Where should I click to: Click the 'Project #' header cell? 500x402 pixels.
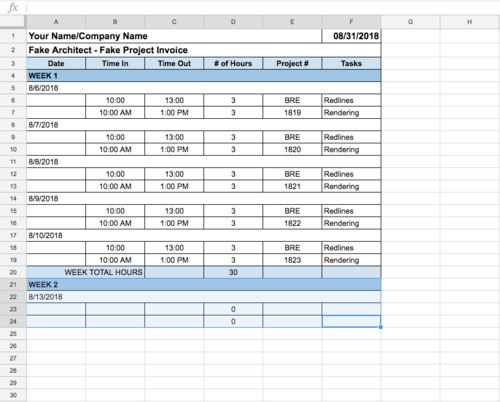pyautogui.click(x=292, y=63)
